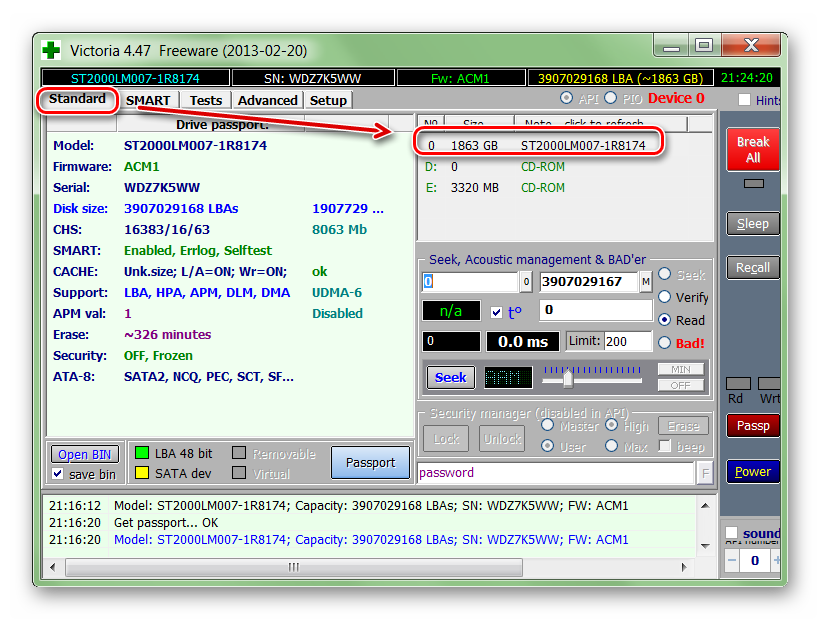
Task: Uncheck the save bin checkbox
Action: (58, 474)
